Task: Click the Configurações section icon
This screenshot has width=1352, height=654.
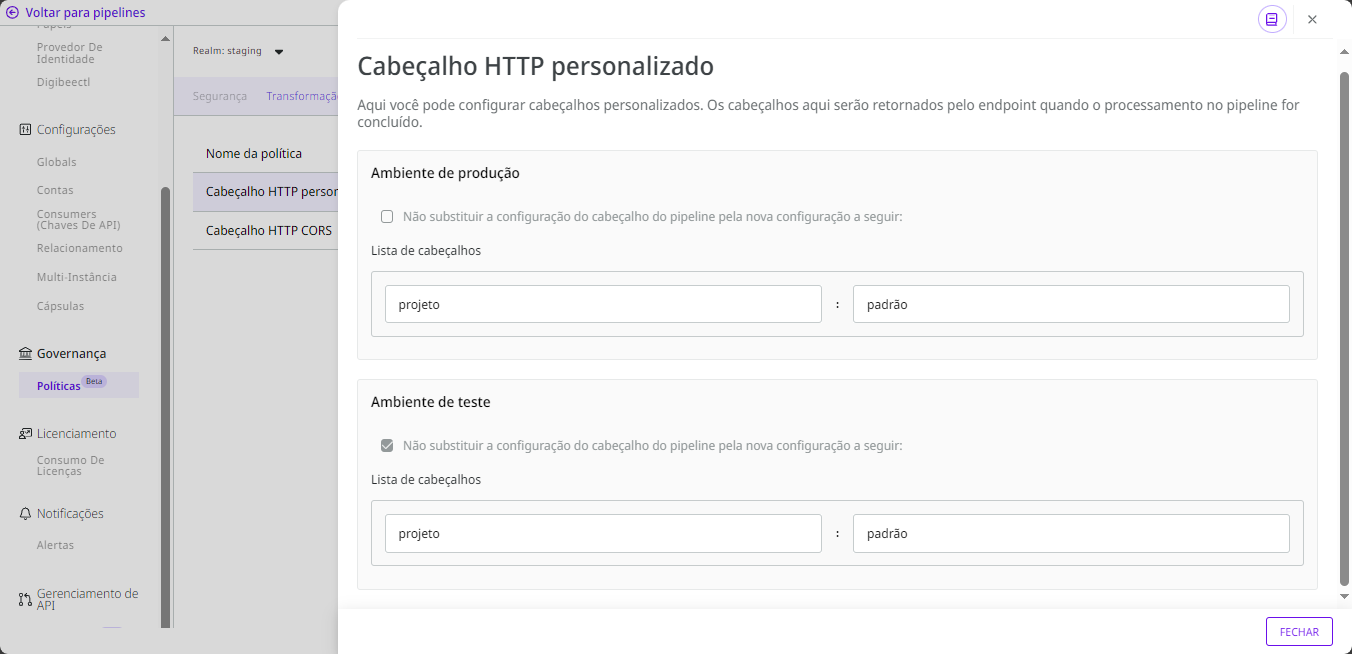Action: point(25,130)
